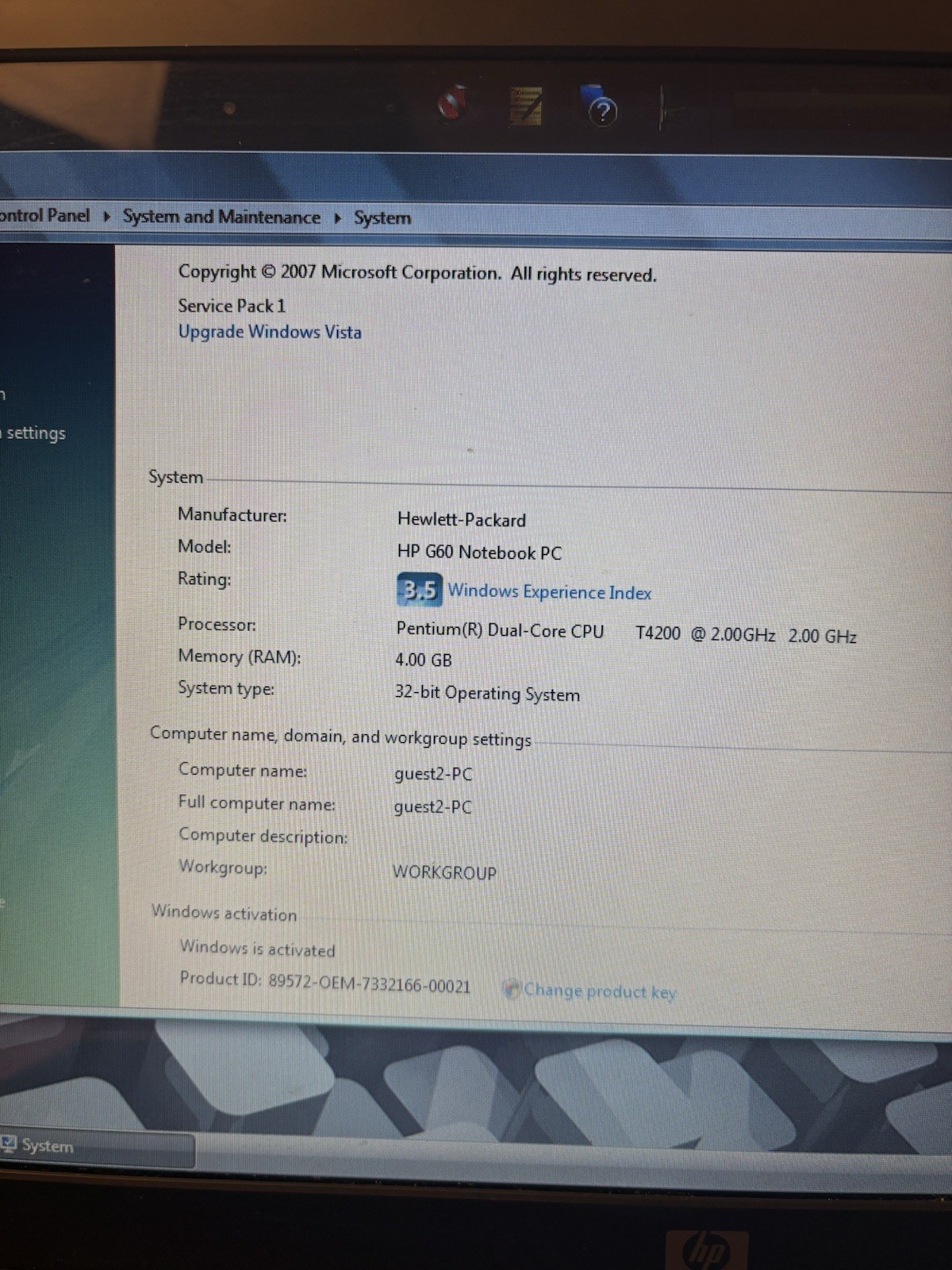
Task: Select the copyright 2007 Microsoft line
Action: (x=417, y=273)
